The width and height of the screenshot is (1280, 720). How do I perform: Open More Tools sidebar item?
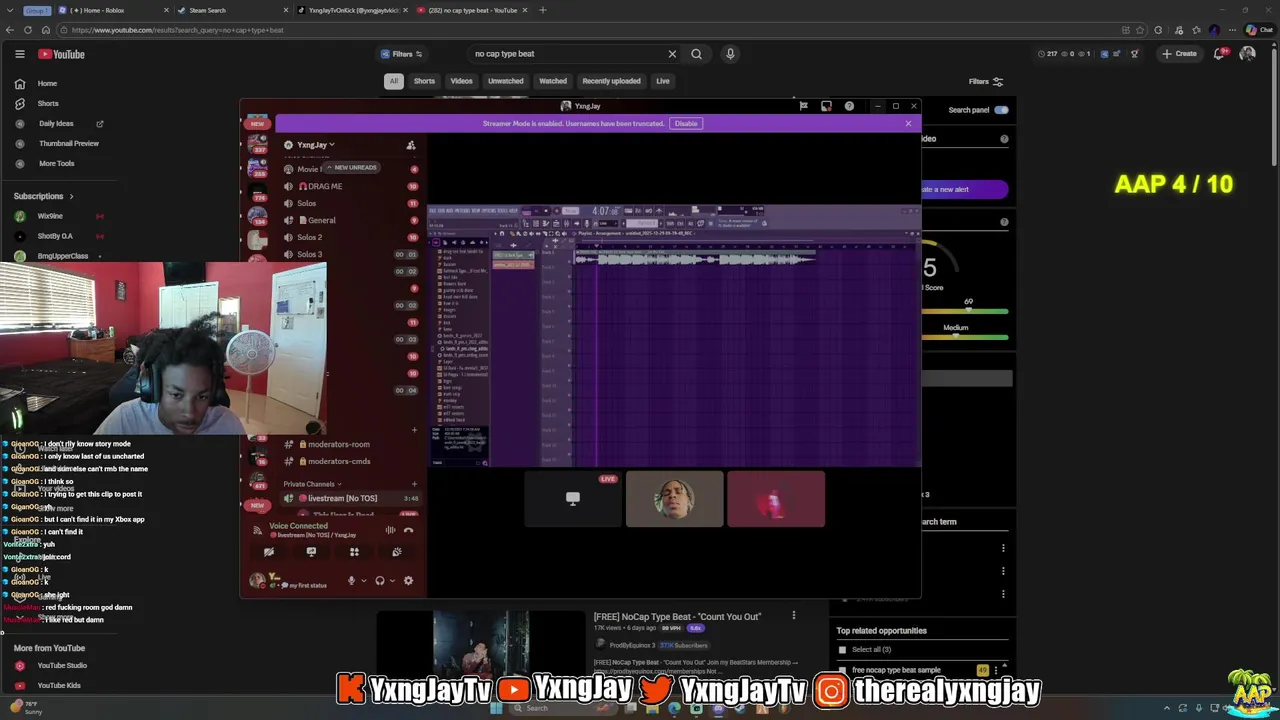click(56, 164)
